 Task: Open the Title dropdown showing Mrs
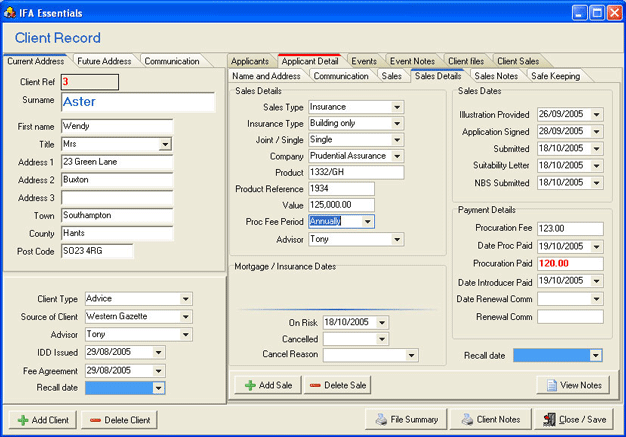pos(165,144)
